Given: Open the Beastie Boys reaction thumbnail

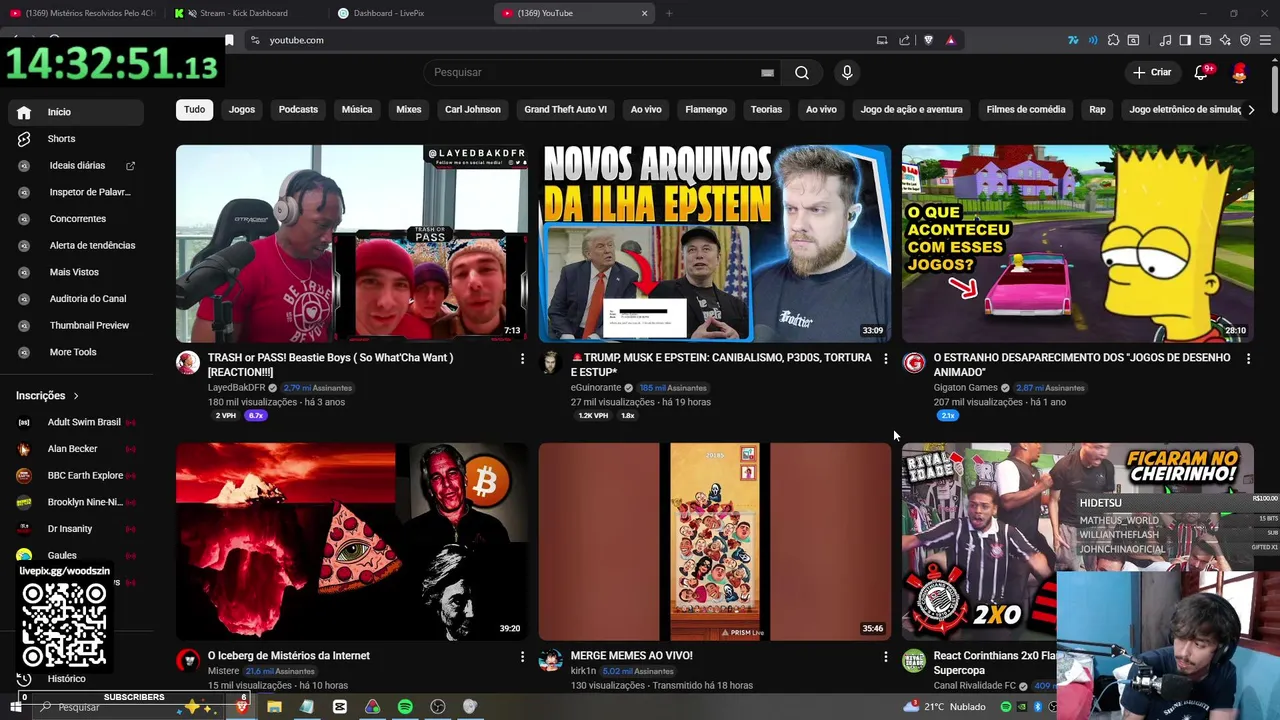Looking at the screenshot, I should click(x=352, y=243).
